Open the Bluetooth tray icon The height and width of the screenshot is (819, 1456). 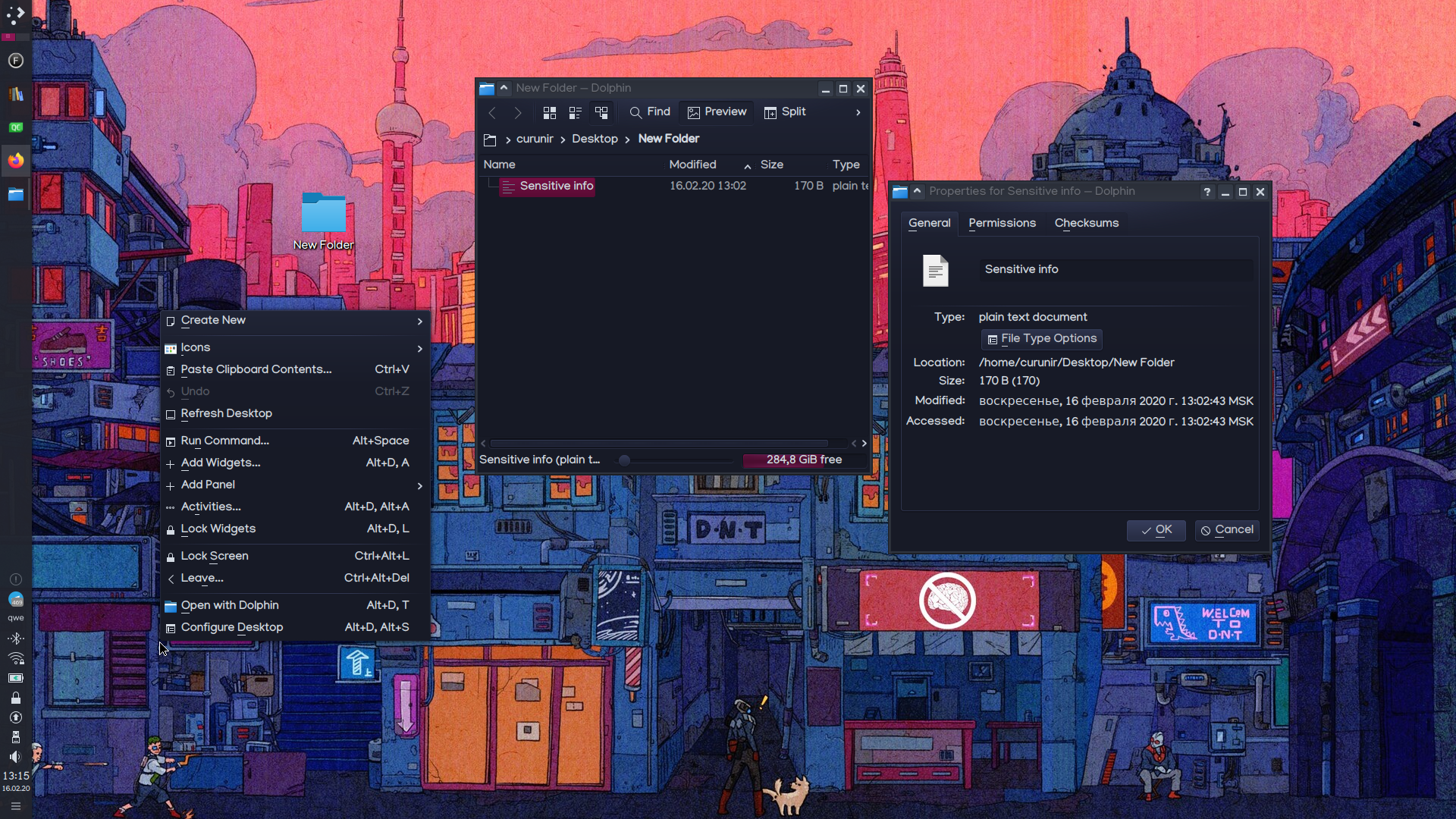click(16, 639)
